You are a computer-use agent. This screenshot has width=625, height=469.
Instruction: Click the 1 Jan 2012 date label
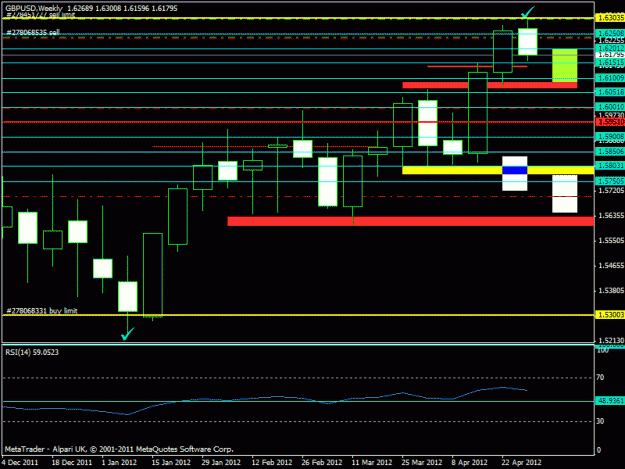point(119,462)
